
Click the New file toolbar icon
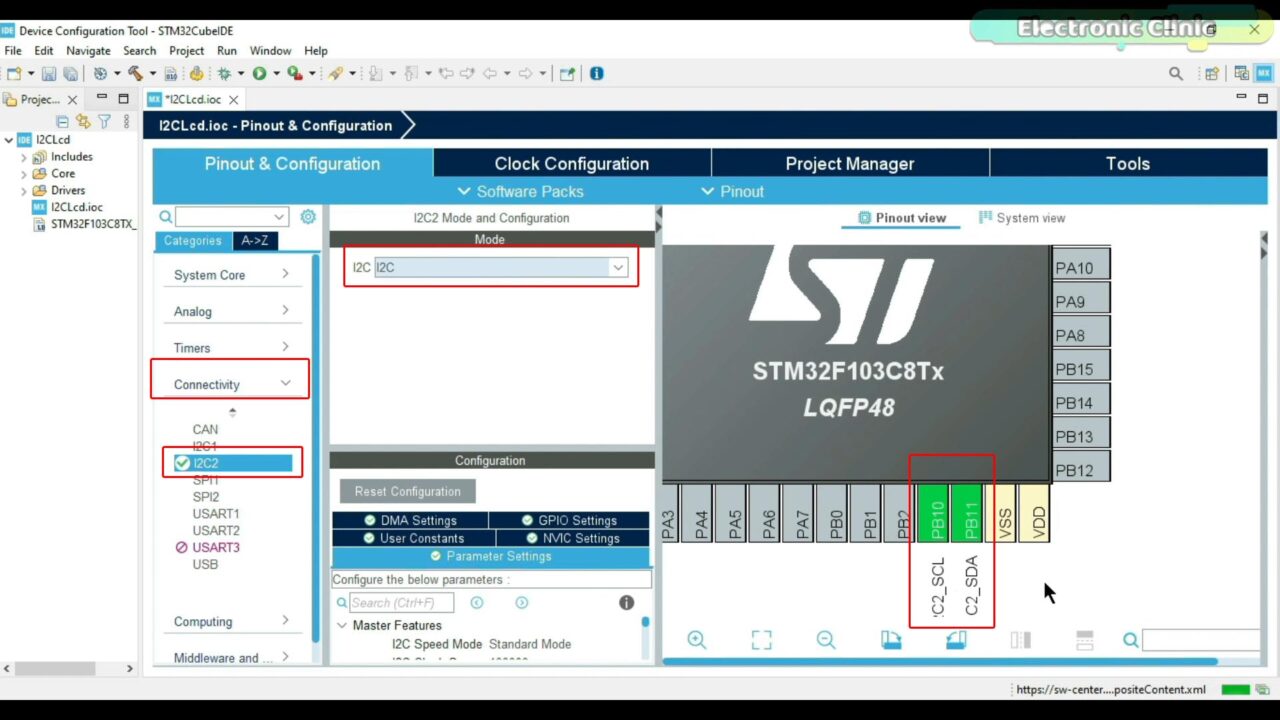14,73
